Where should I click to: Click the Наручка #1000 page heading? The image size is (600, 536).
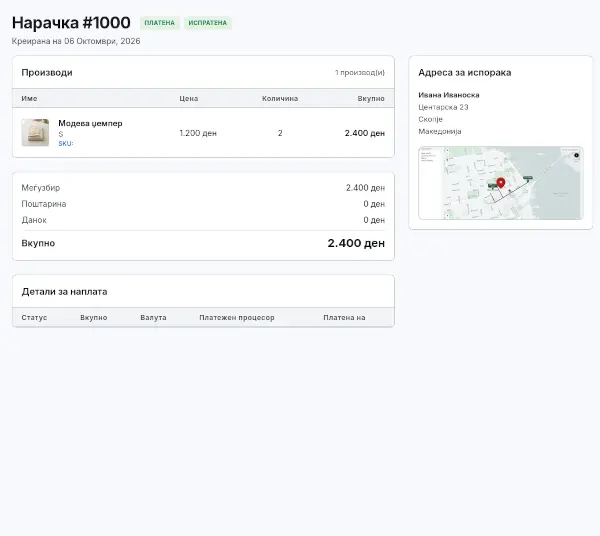71,23
